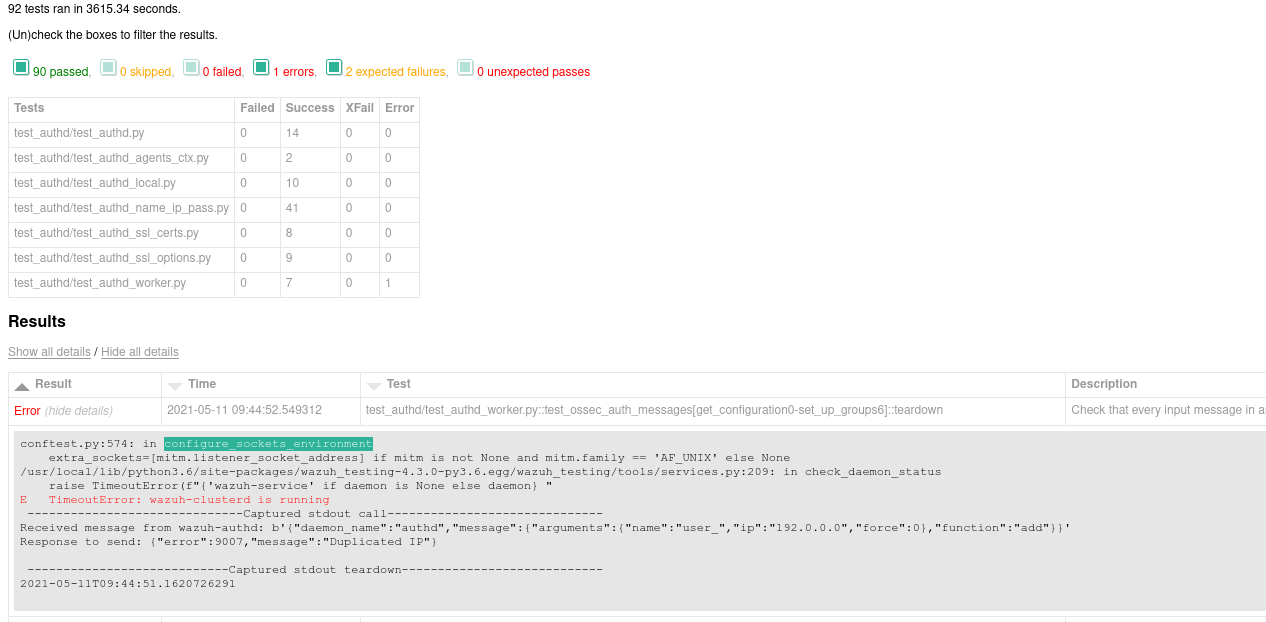Click test_authd/test_authd_ssl_certs.py row
The image size is (1266, 622).
106,233
